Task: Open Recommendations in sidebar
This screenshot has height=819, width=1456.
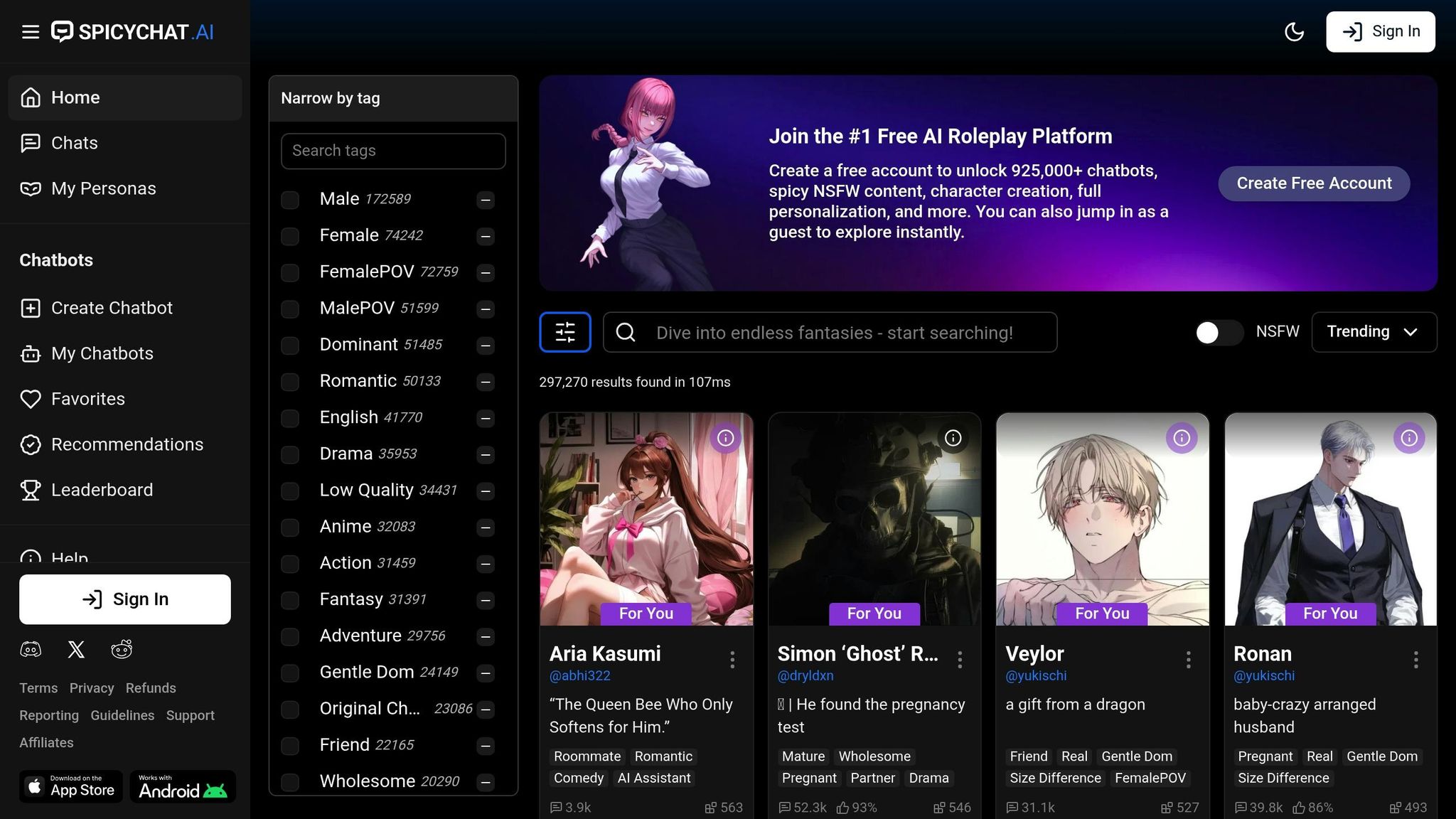Action: (x=125, y=444)
